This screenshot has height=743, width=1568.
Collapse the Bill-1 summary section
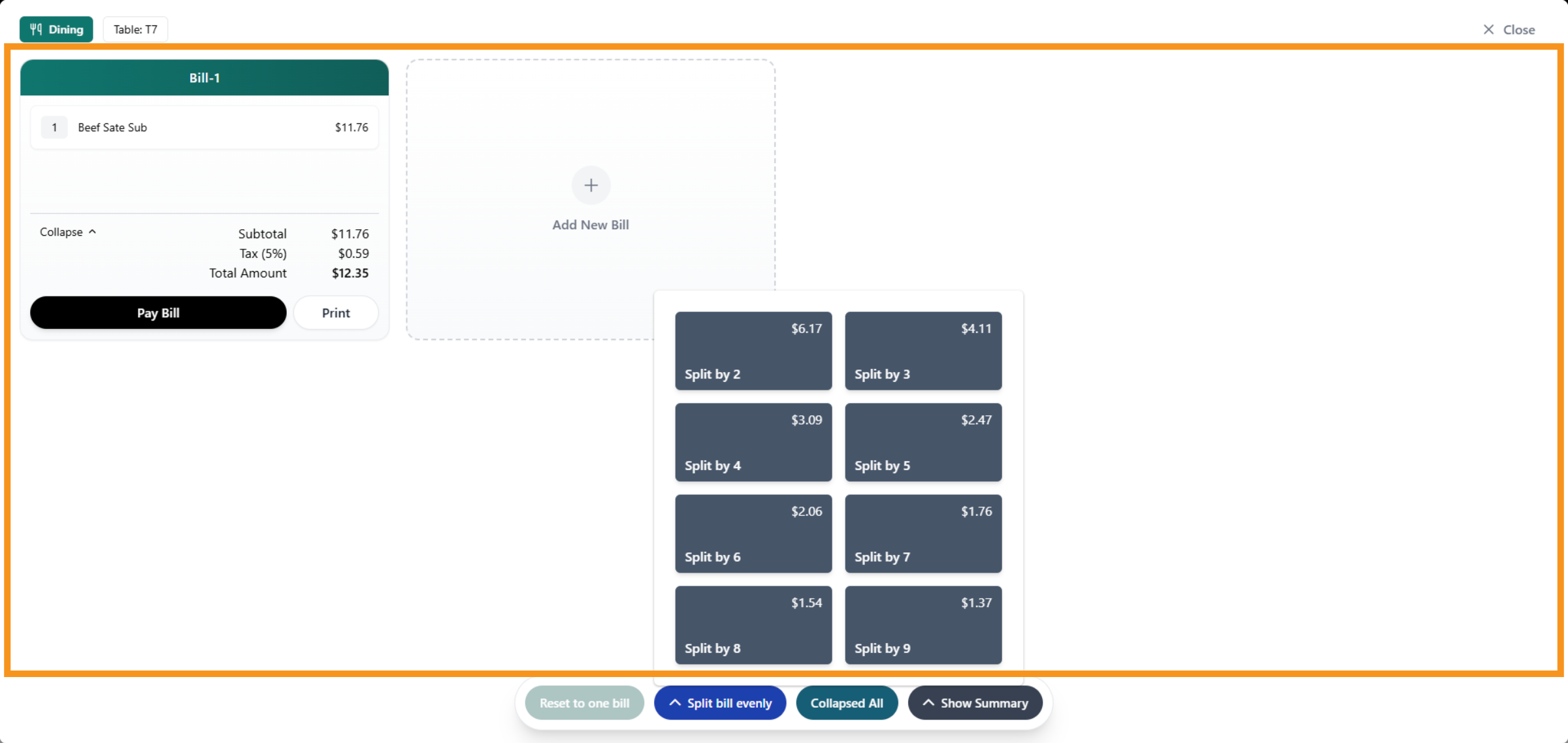click(67, 231)
